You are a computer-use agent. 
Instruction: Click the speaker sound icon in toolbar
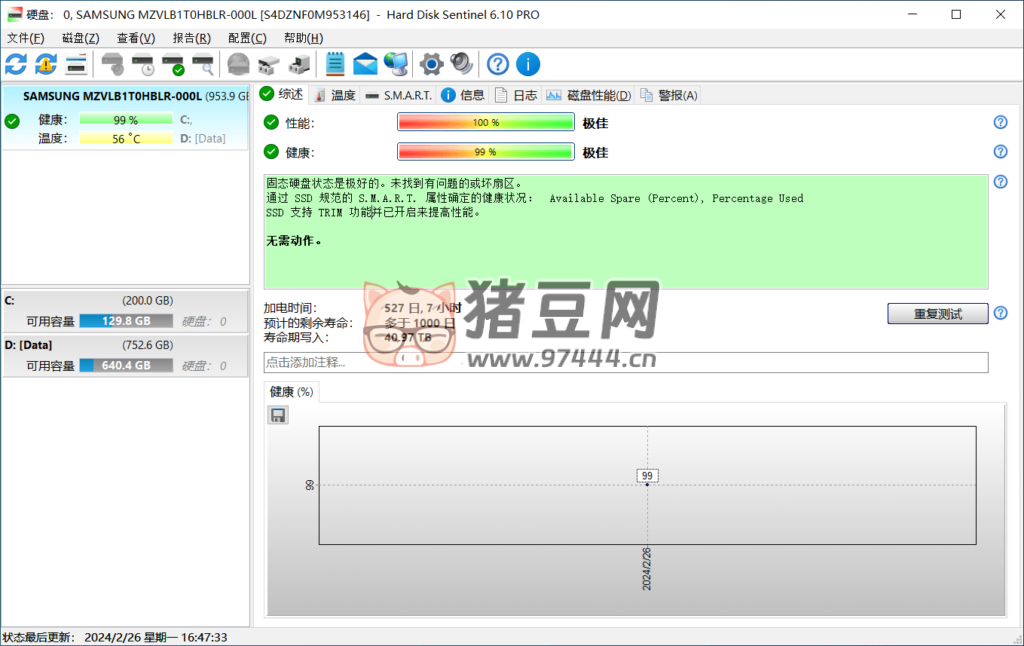(461, 65)
